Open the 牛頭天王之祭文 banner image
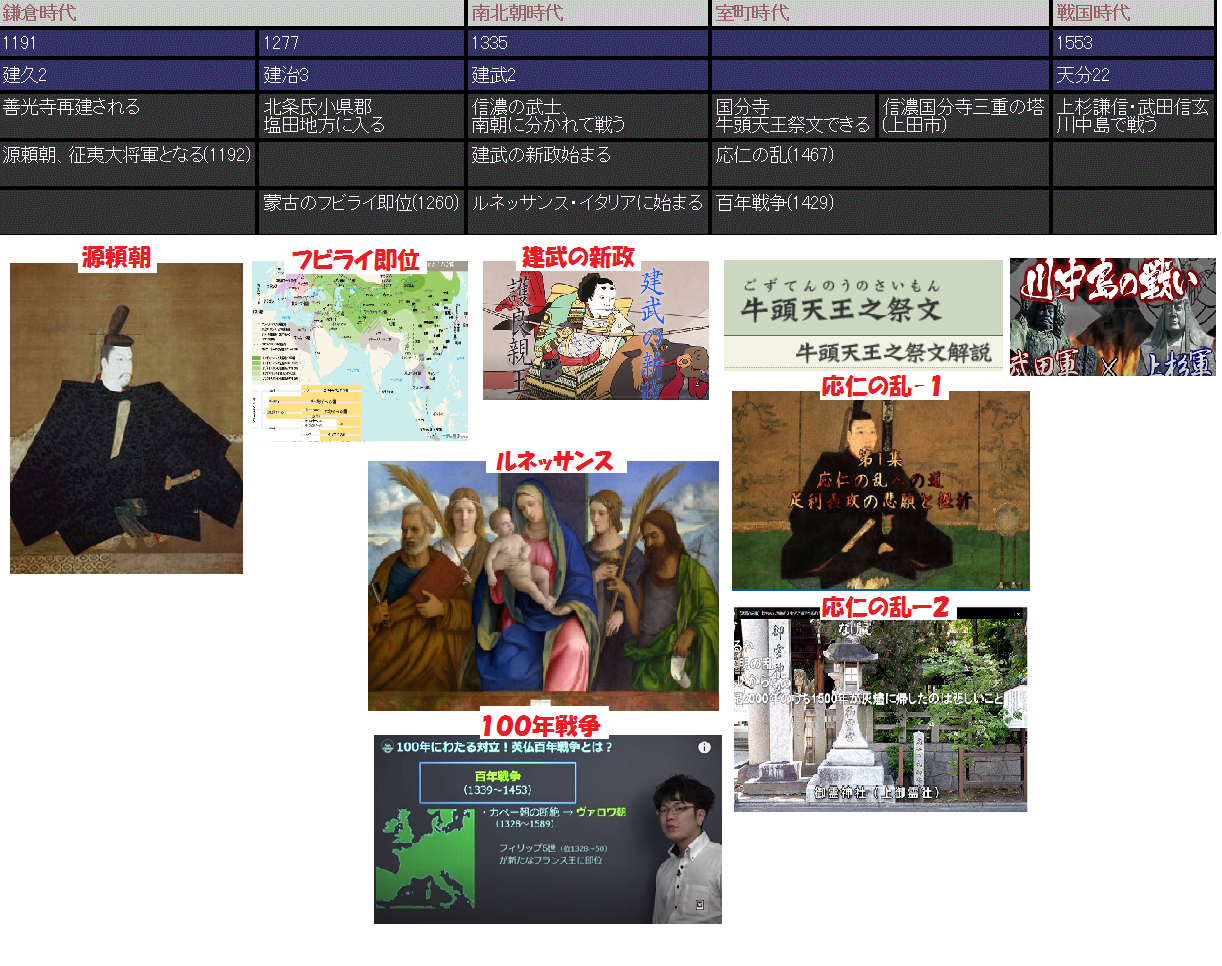The width and height of the screenshot is (1222, 966). (863, 315)
